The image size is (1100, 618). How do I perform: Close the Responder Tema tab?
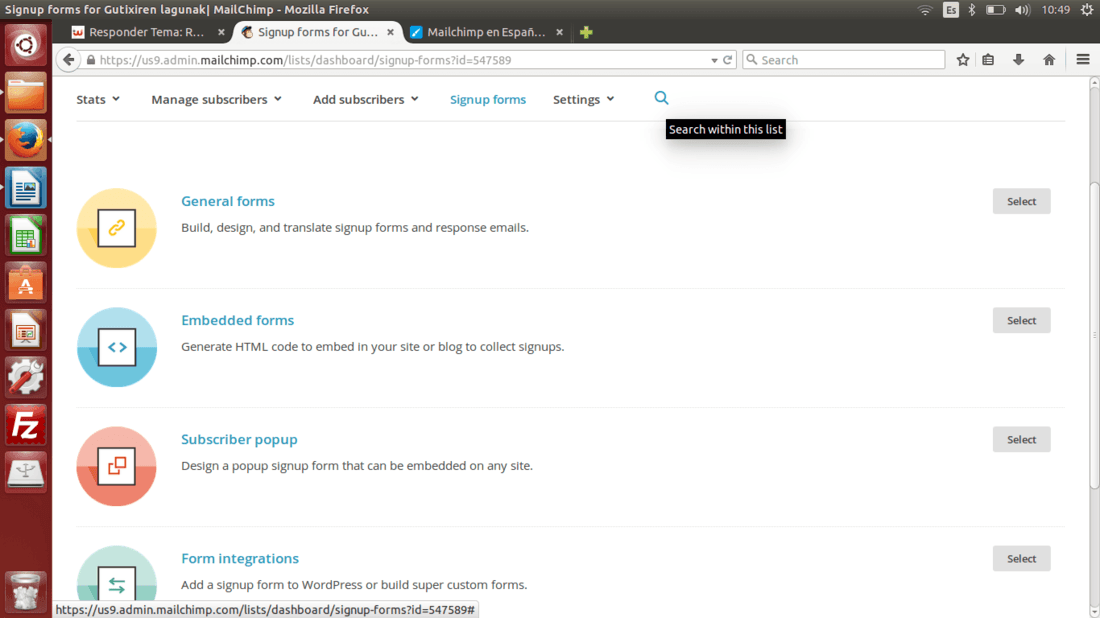click(221, 32)
